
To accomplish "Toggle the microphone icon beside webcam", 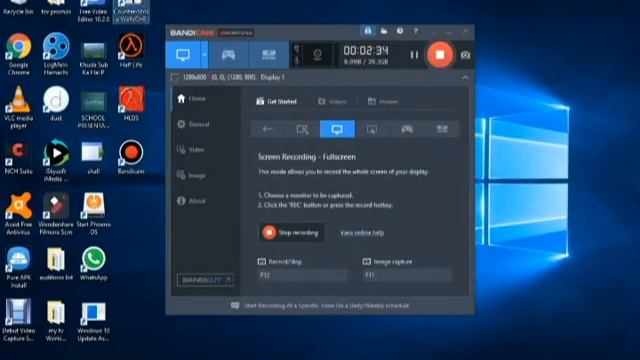I will click(297, 60).
